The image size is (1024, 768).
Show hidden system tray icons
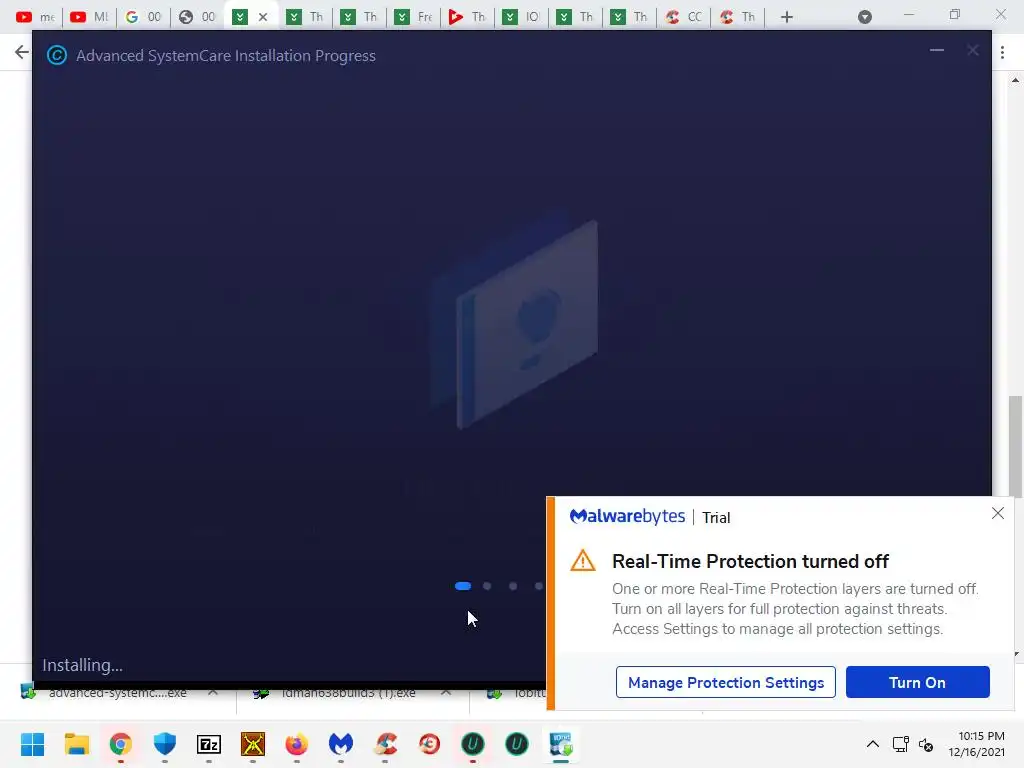click(x=872, y=744)
